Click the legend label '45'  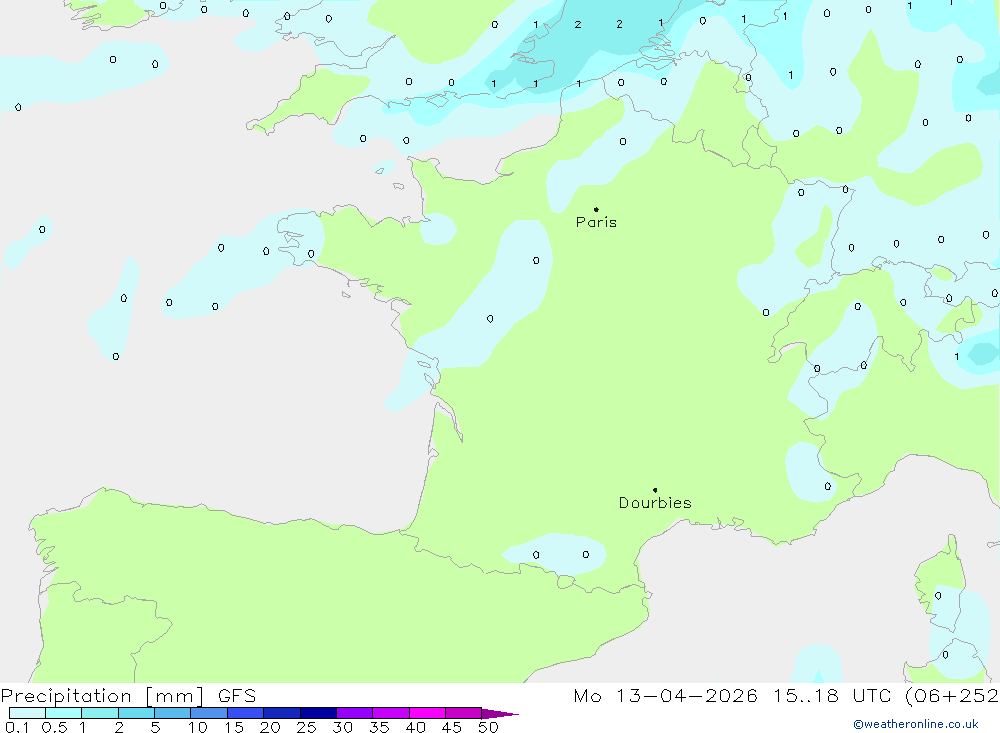(x=452, y=727)
